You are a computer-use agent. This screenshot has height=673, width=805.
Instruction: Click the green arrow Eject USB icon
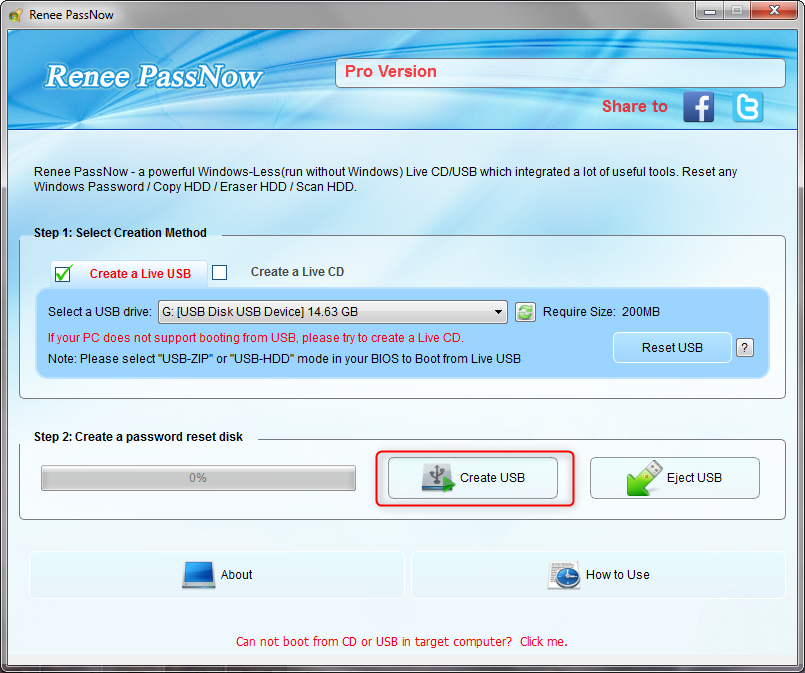pyautogui.click(x=643, y=477)
